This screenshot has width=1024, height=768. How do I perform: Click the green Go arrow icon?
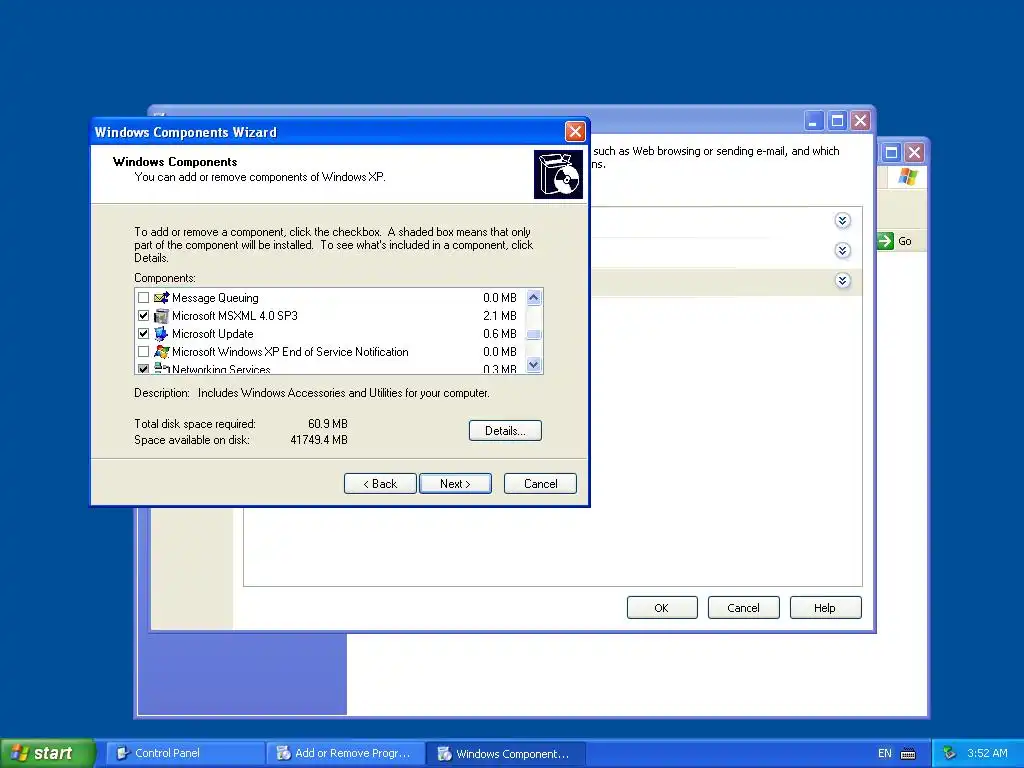point(885,241)
